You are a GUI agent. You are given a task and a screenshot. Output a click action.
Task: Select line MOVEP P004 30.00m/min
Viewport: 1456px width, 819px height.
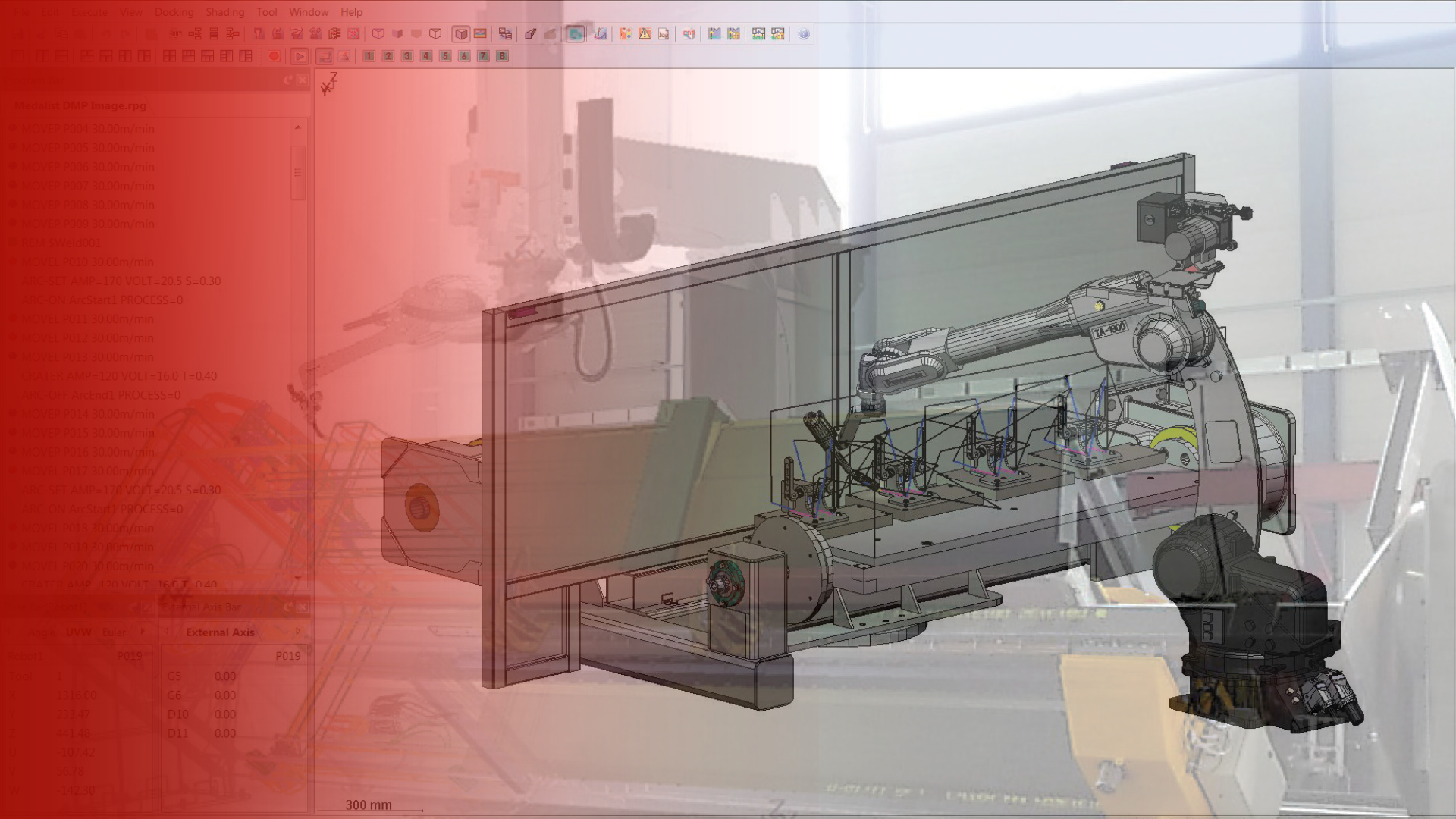pyautogui.click(x=87, y=129)
